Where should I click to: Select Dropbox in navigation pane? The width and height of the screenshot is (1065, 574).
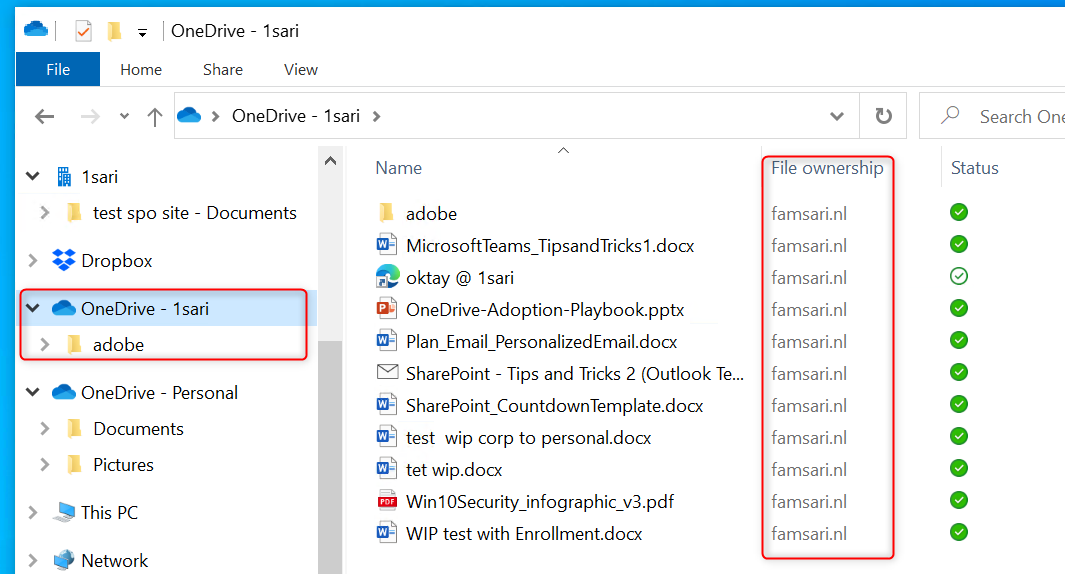pyautogui.click(x=116, y=261)
